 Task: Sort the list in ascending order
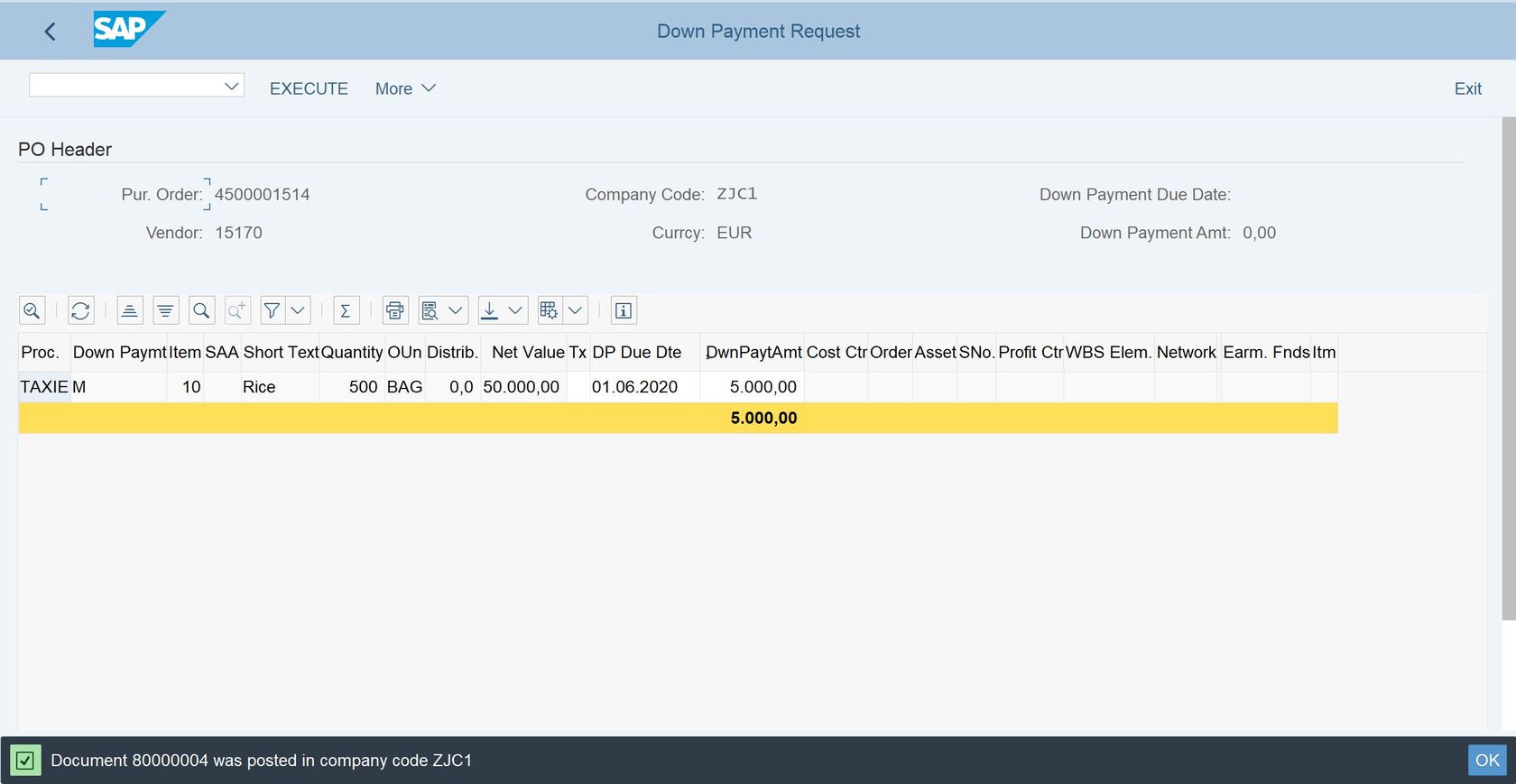pyautogui.click(x=130, y=310)
